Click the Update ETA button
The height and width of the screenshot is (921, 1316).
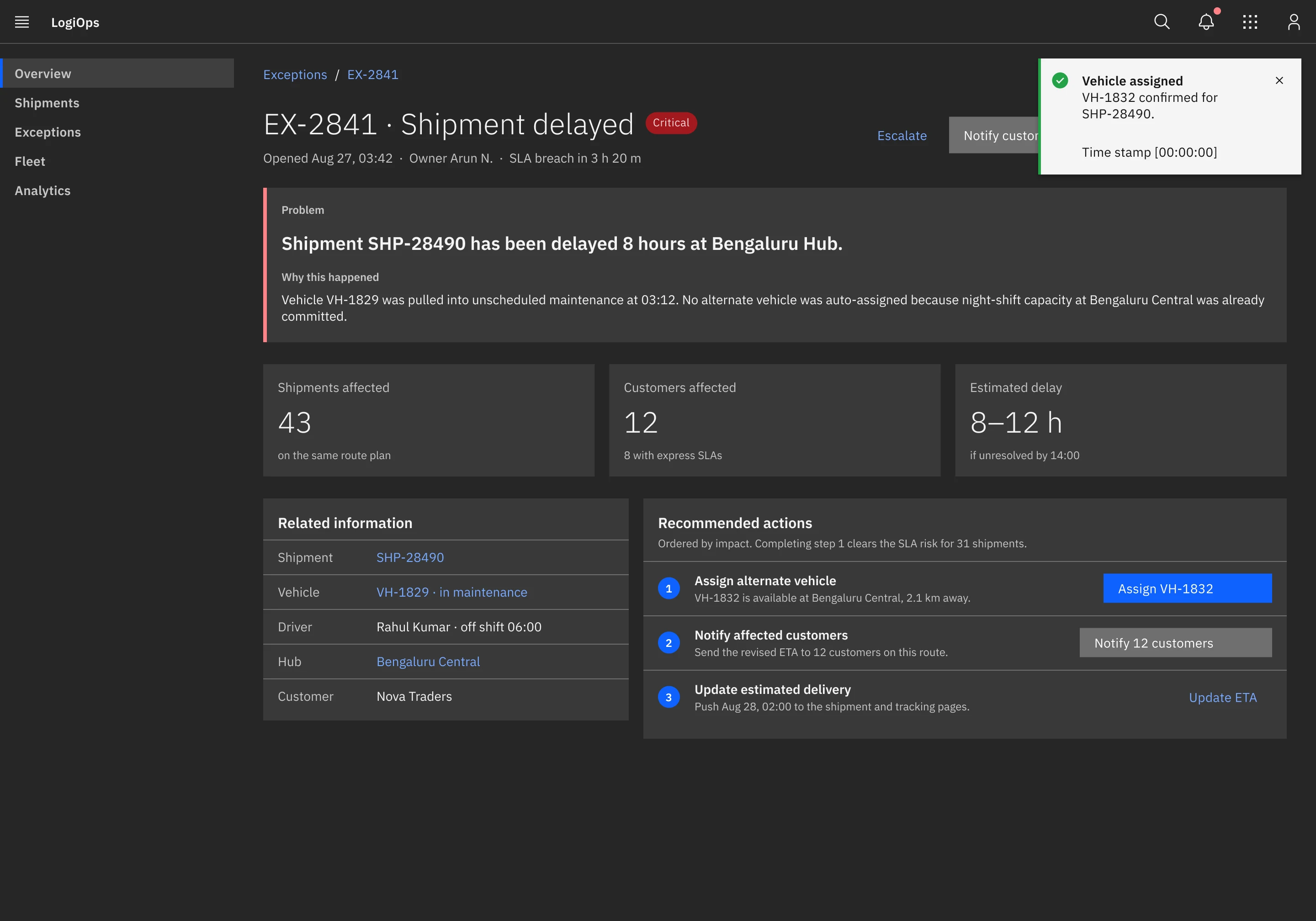(1223, 698)
